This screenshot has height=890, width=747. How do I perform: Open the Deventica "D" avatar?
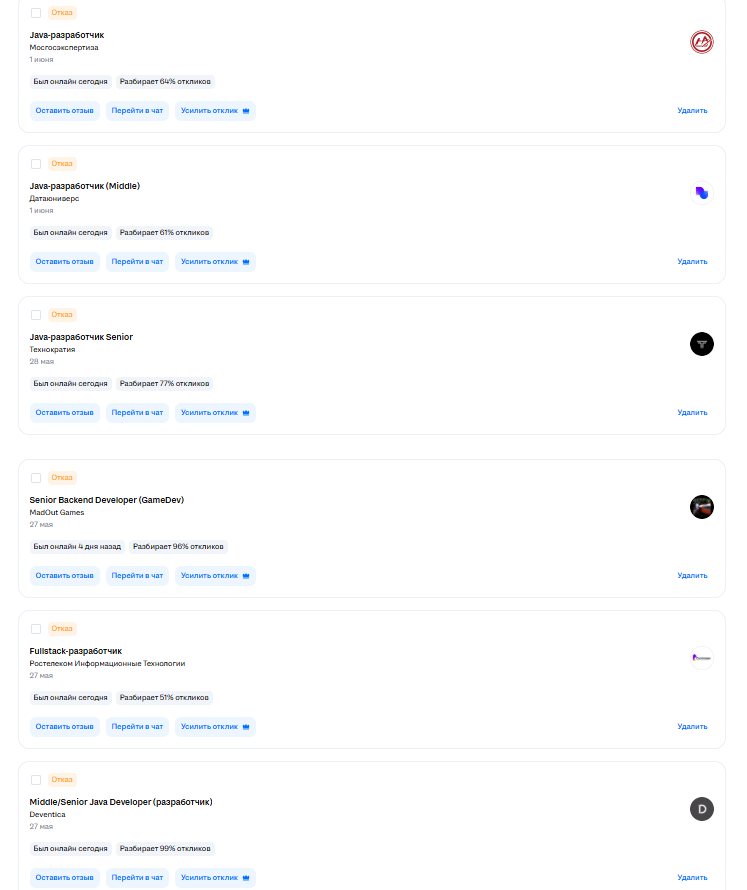coord(702,809)
